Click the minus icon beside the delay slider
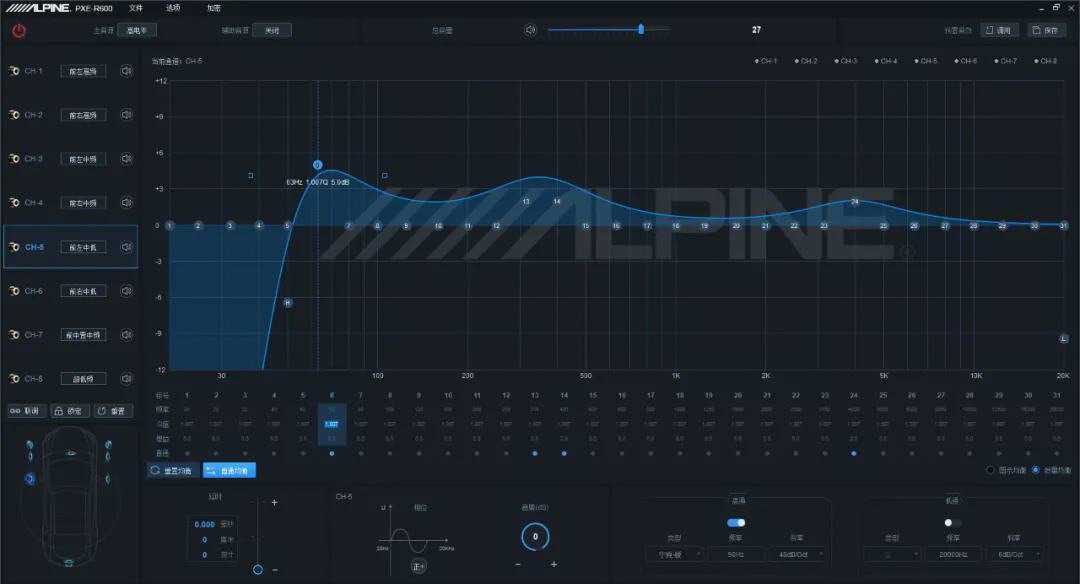Viewport: 1080px width, 584px height. tap(275, 570)
